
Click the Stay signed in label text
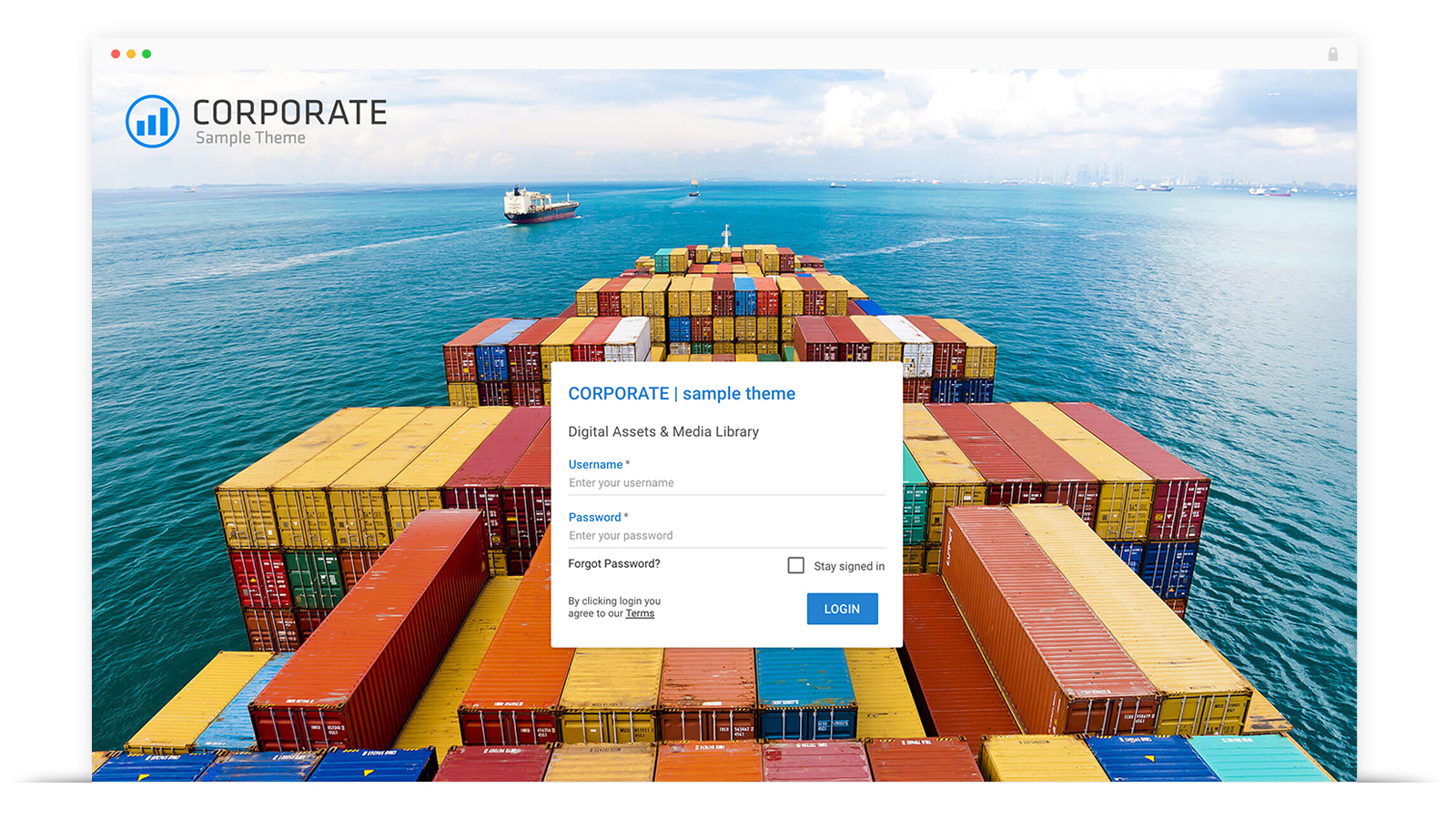849,566
